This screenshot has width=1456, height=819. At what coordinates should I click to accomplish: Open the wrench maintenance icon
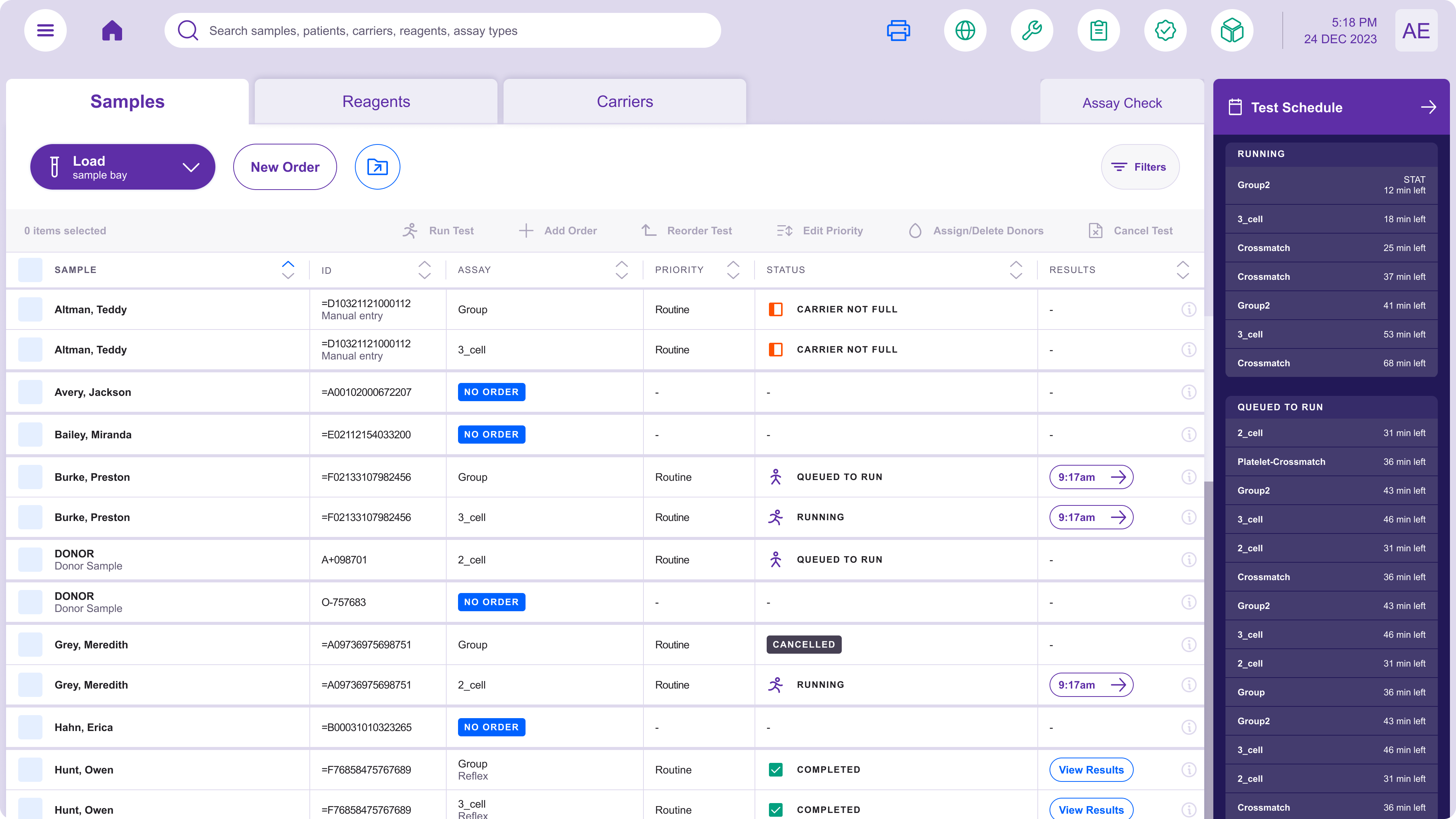pyautogui.click(x=1031, y=30)
